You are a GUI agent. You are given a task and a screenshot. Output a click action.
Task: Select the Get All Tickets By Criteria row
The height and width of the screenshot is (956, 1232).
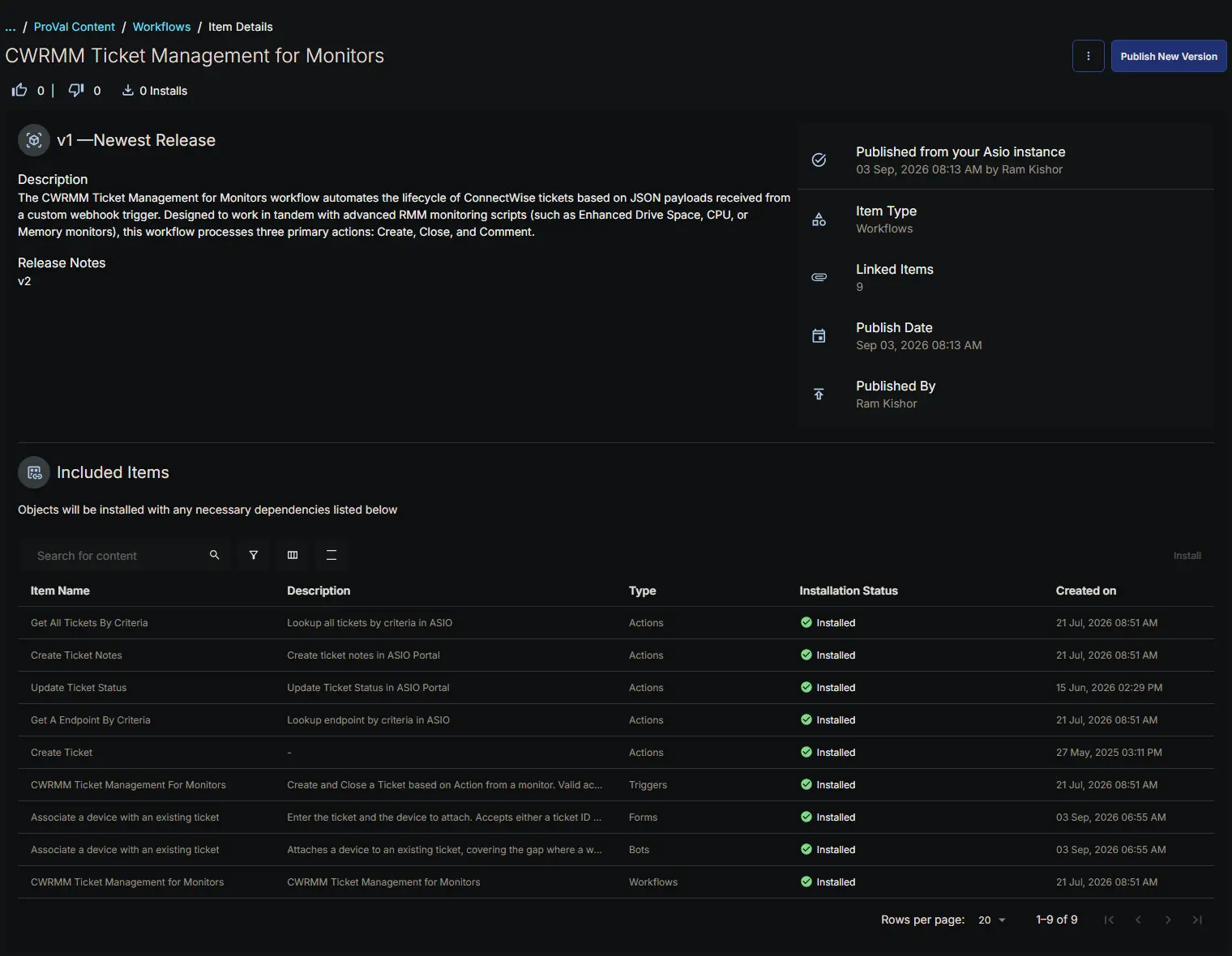click(616, 622)
